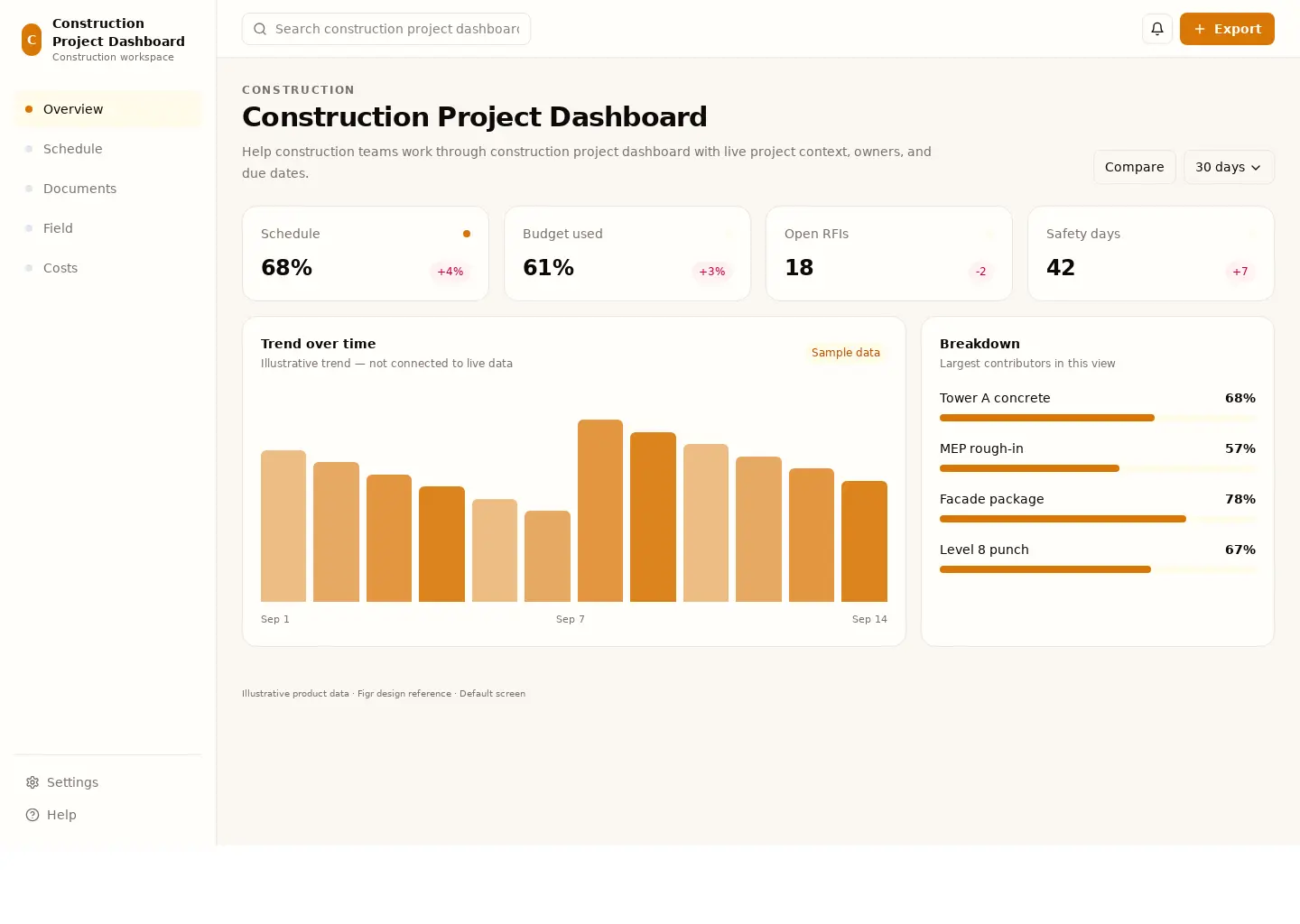Click the 78% value for Facade package
This screenshot has width=1300, height=924.
1240,499
